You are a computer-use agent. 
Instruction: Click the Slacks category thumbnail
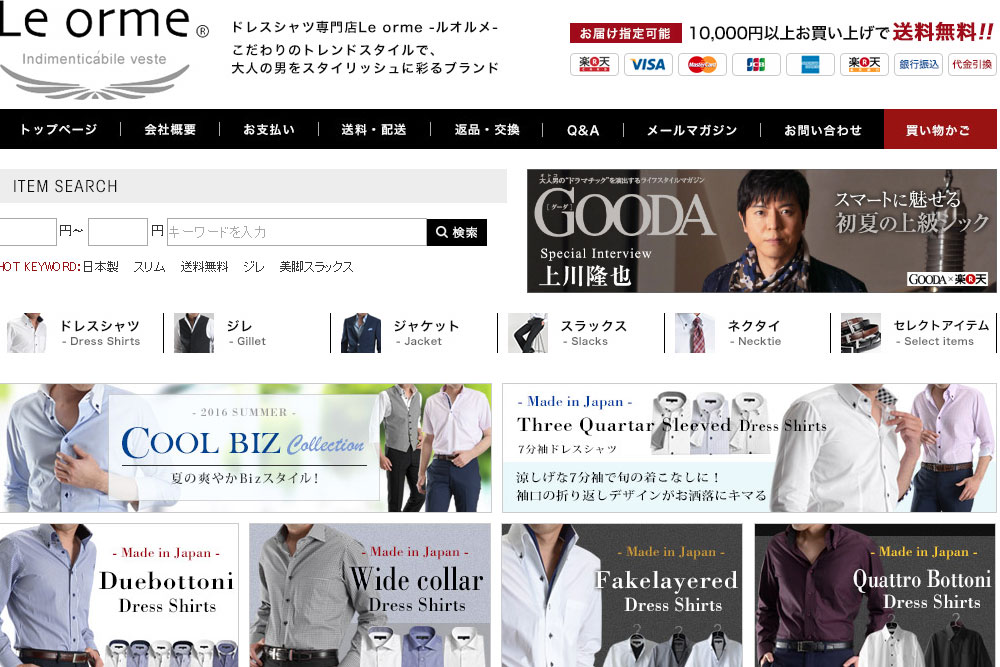(527, 333)
